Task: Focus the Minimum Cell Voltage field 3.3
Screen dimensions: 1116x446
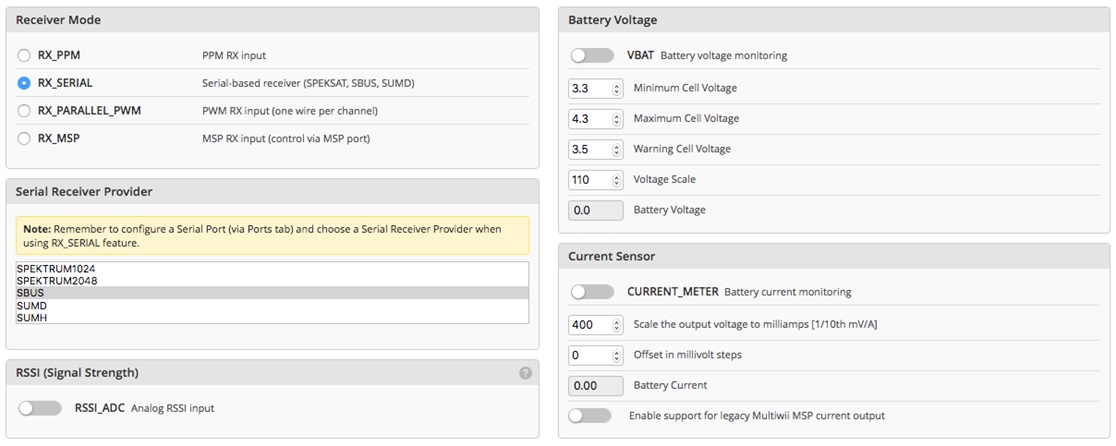Action: coord(596,89)
